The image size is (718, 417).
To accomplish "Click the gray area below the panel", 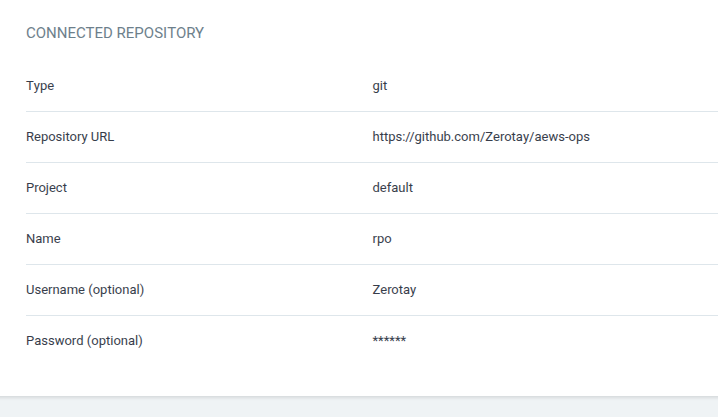I will [359, 407].
